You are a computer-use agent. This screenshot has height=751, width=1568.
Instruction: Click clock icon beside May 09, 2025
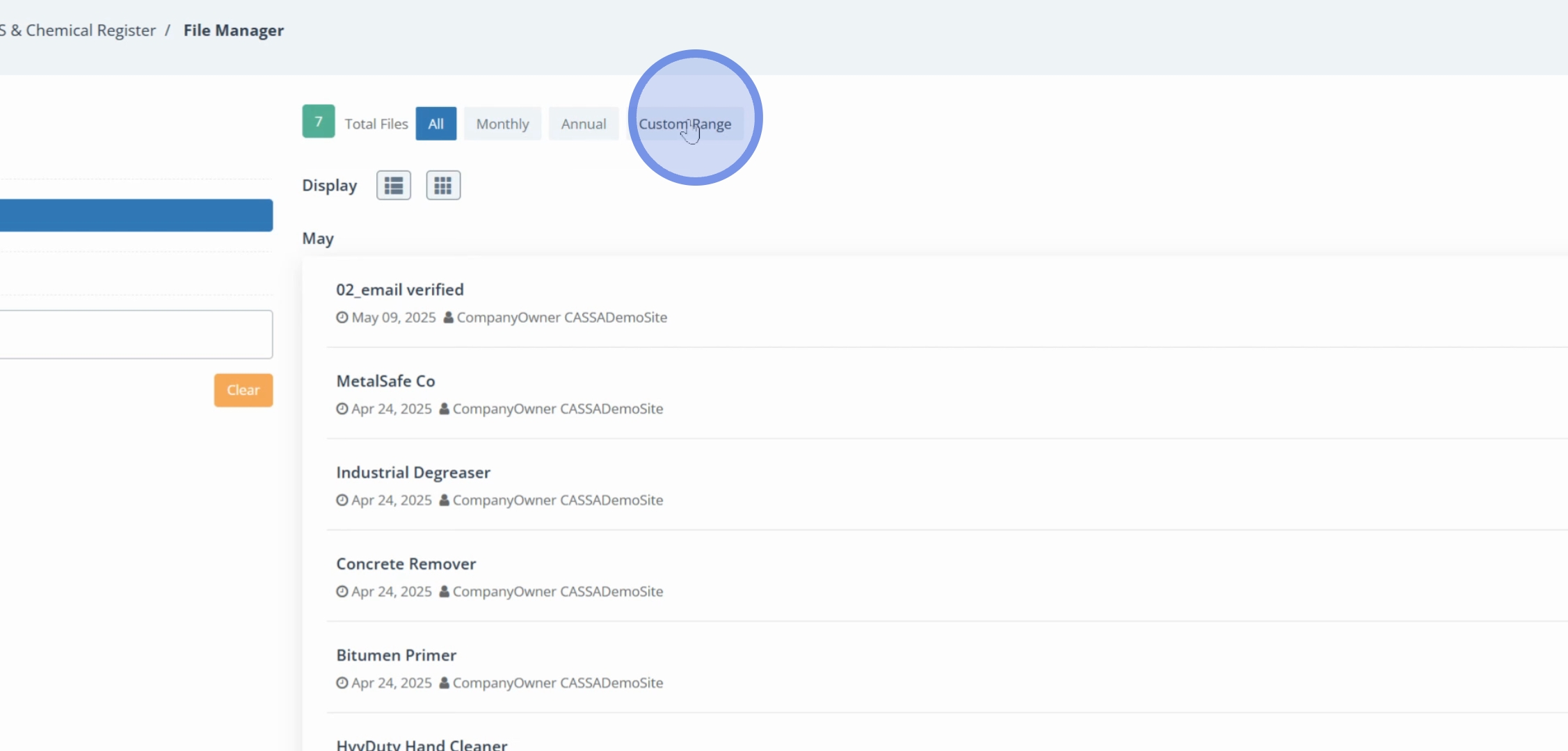[x=342, y=318]
